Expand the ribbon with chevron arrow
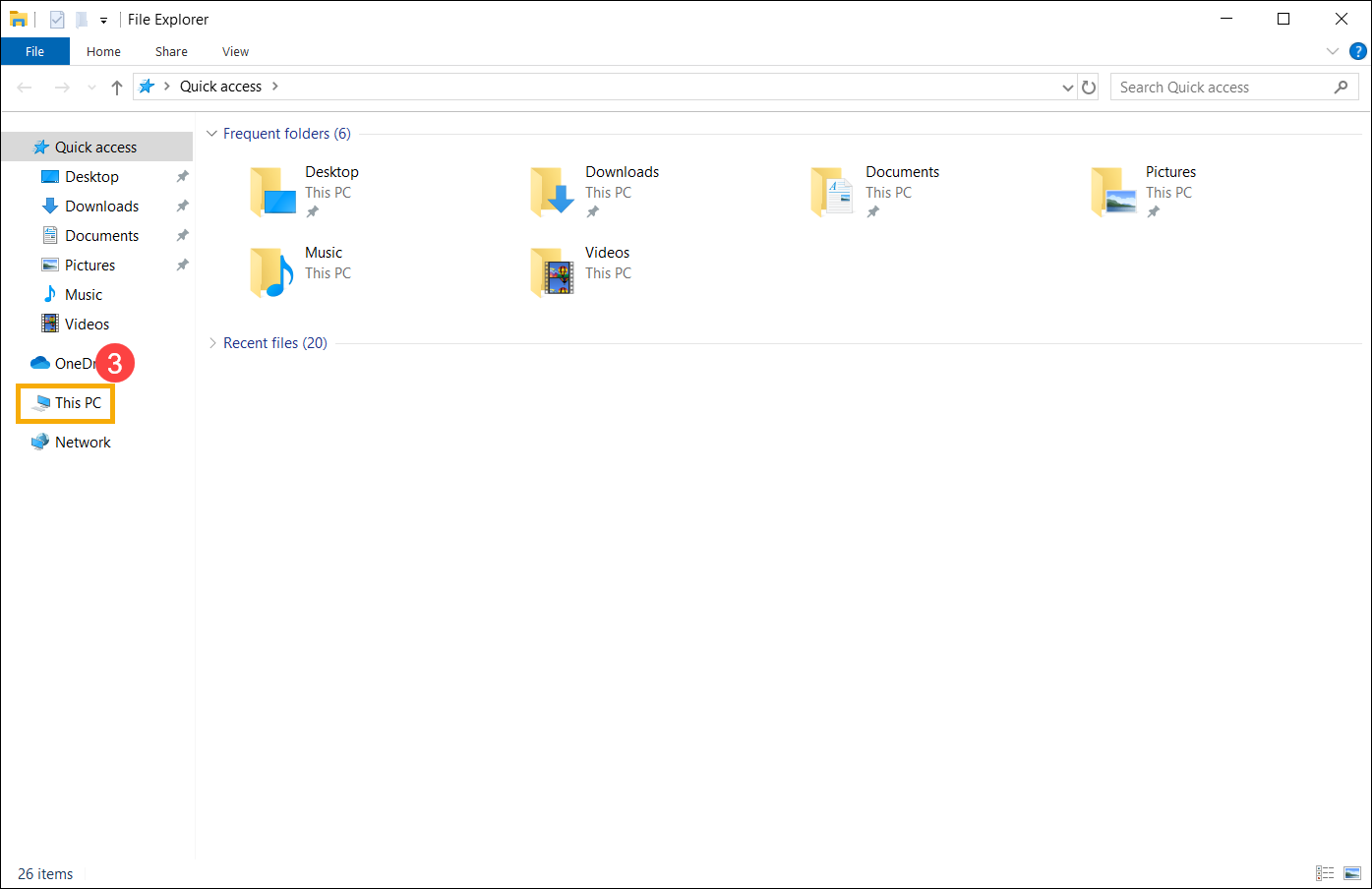 coord(1333,51)
